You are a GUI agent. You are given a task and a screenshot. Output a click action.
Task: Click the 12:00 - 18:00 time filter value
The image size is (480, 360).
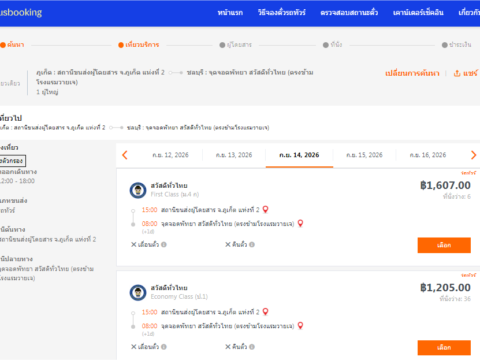point(17,181)
